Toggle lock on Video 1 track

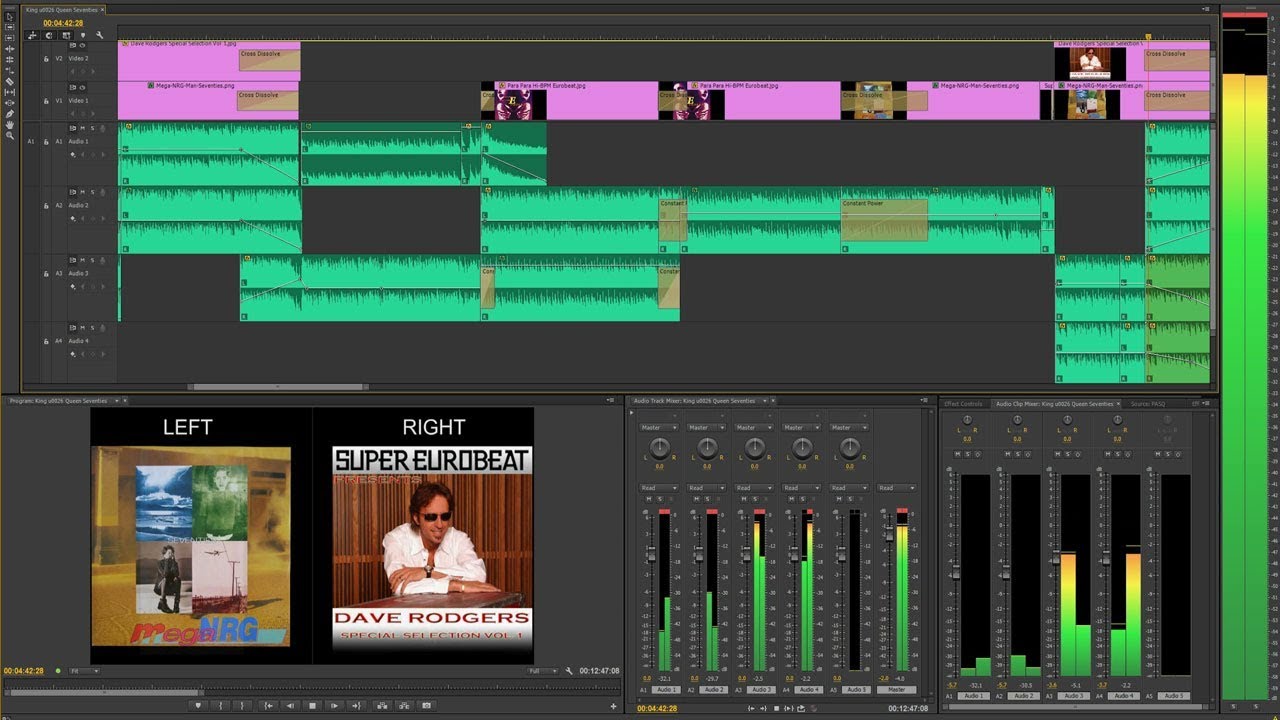tap(46, 101)
